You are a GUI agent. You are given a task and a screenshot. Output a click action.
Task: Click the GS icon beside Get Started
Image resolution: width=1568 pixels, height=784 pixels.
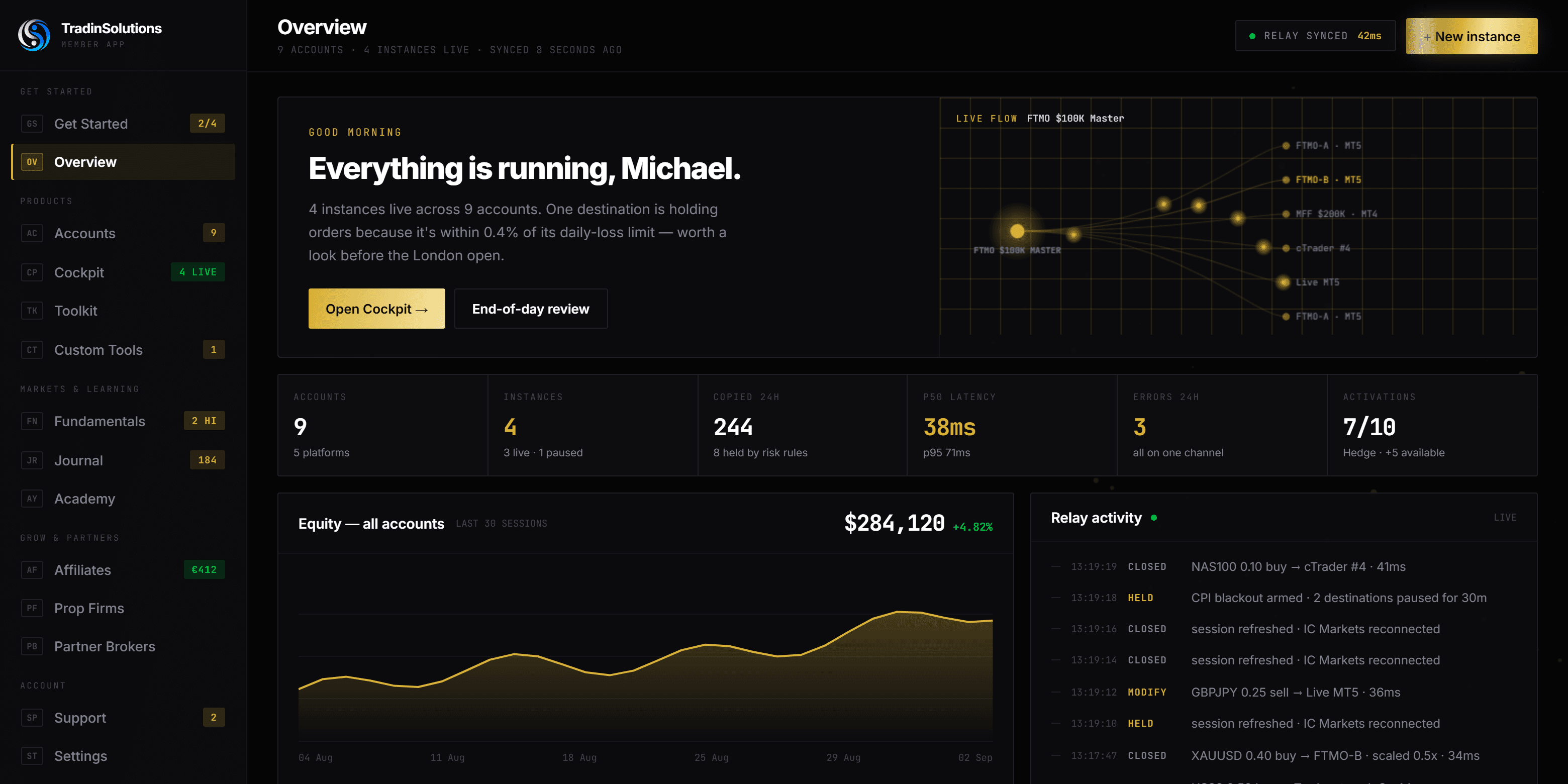pos(32,124)
